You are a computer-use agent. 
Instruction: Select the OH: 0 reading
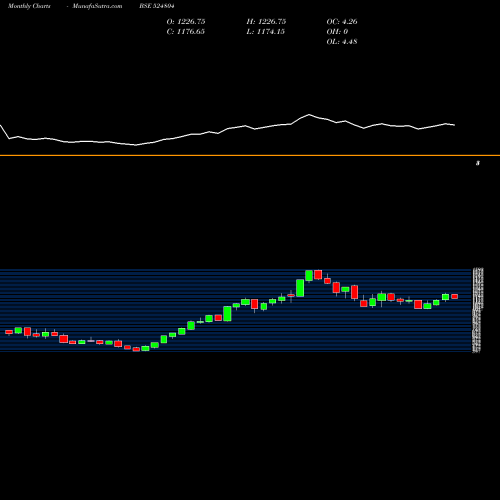pyautogui.click(x=337, y=32)
